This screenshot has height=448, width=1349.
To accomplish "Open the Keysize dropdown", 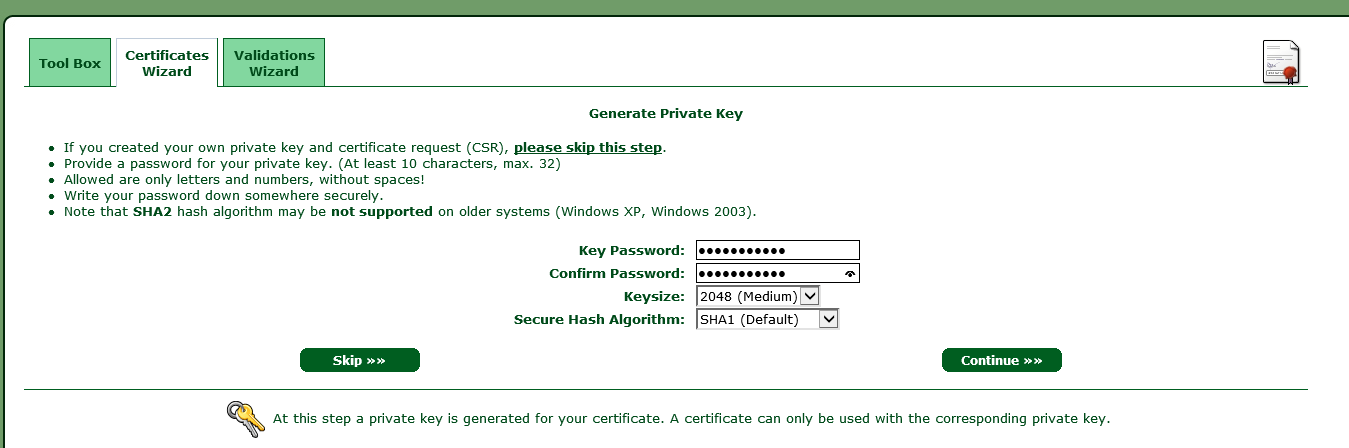I will click(x=758, y=296).
